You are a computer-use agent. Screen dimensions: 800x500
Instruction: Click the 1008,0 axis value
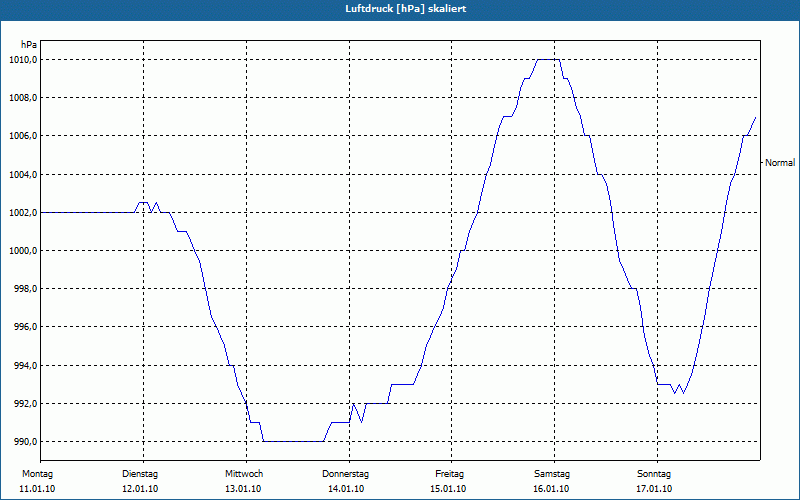(23, 97)
